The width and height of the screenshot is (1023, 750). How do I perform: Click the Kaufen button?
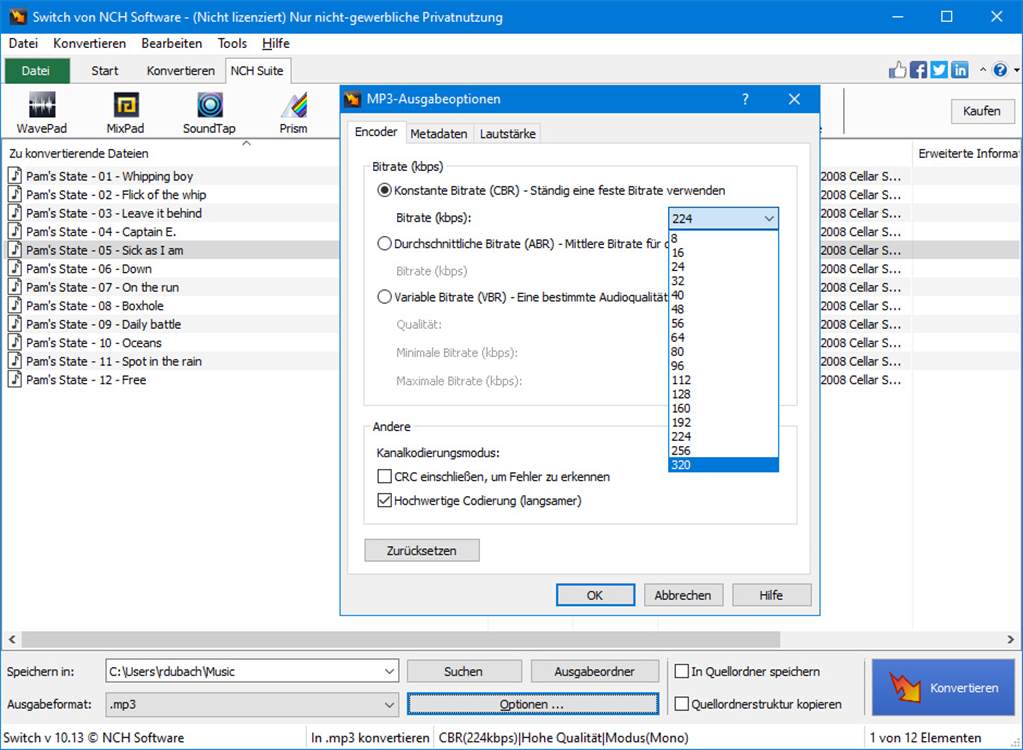coord(982,111)
